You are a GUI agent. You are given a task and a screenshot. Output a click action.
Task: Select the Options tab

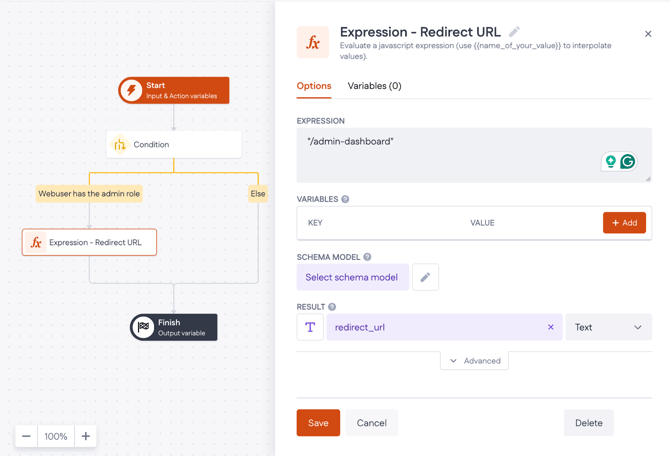[x=314, y=86]
